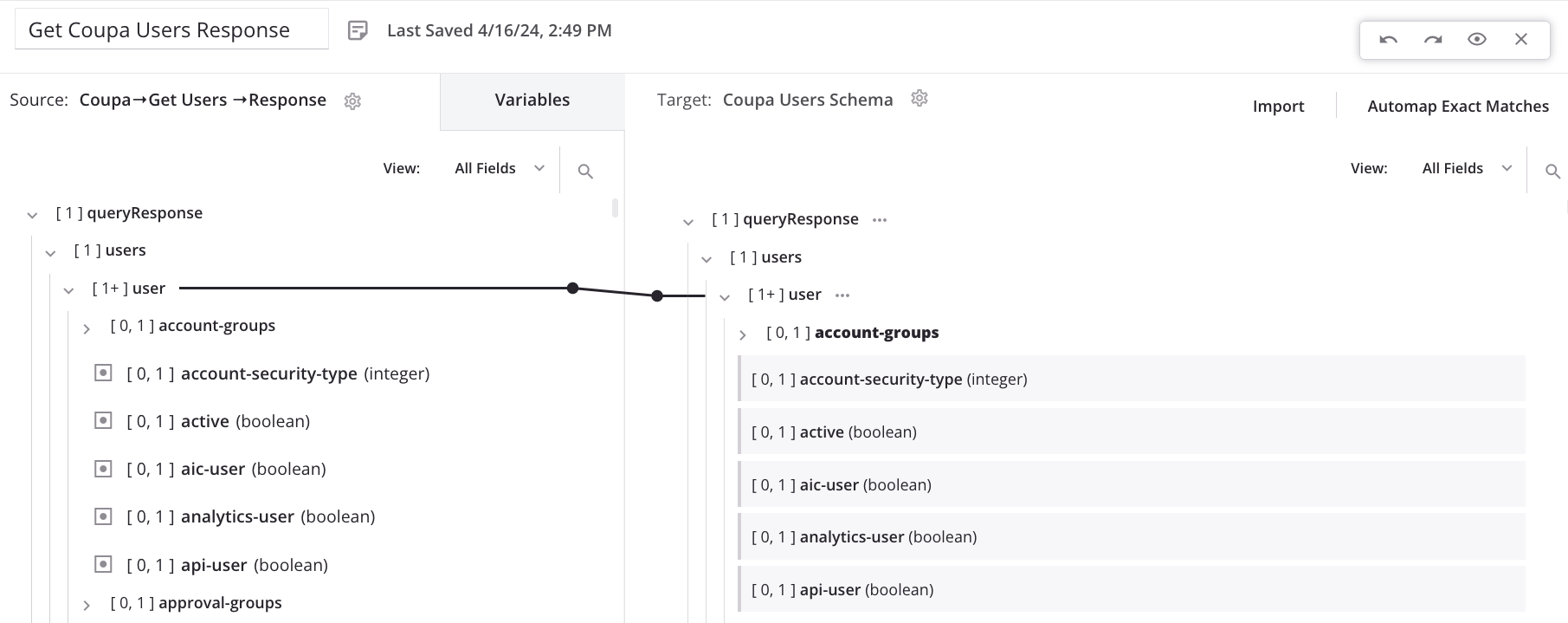The height and width of the screenshot is (623, 1568).
Task: Open the View All Fields dropdown on source
Action: [x=499, y=168]
